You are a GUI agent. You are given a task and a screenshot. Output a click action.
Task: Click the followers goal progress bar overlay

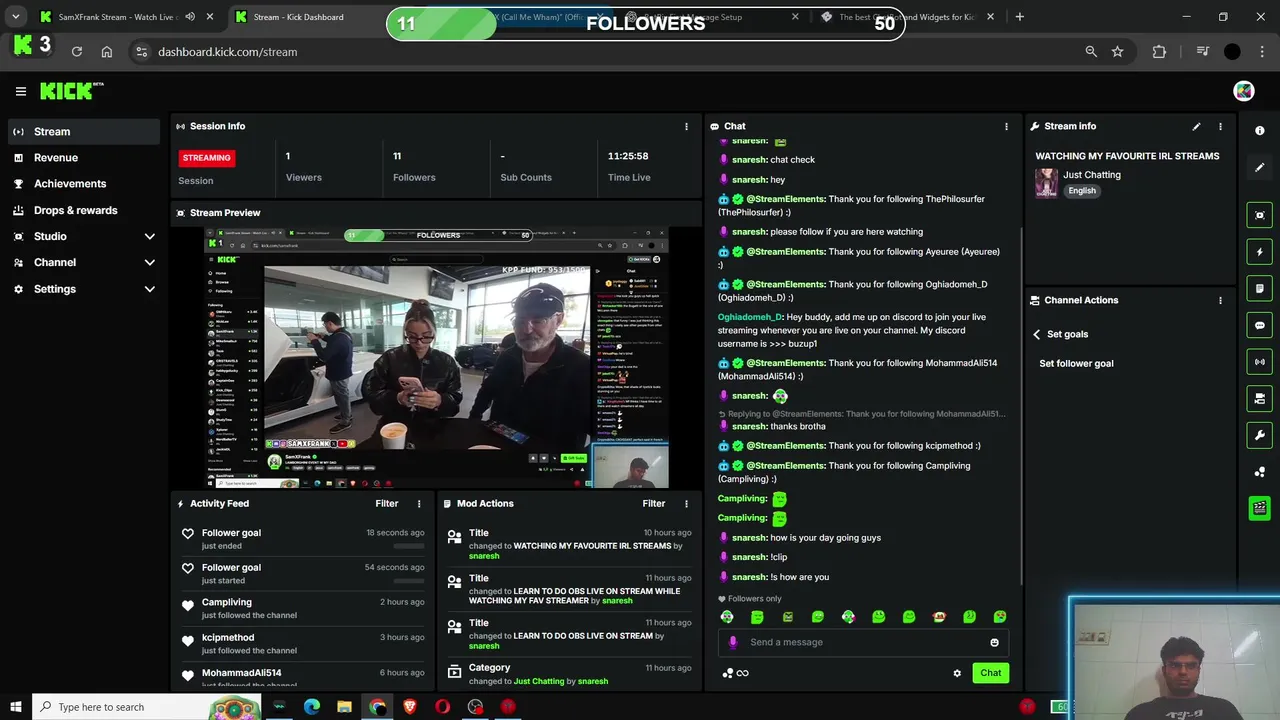646,23
